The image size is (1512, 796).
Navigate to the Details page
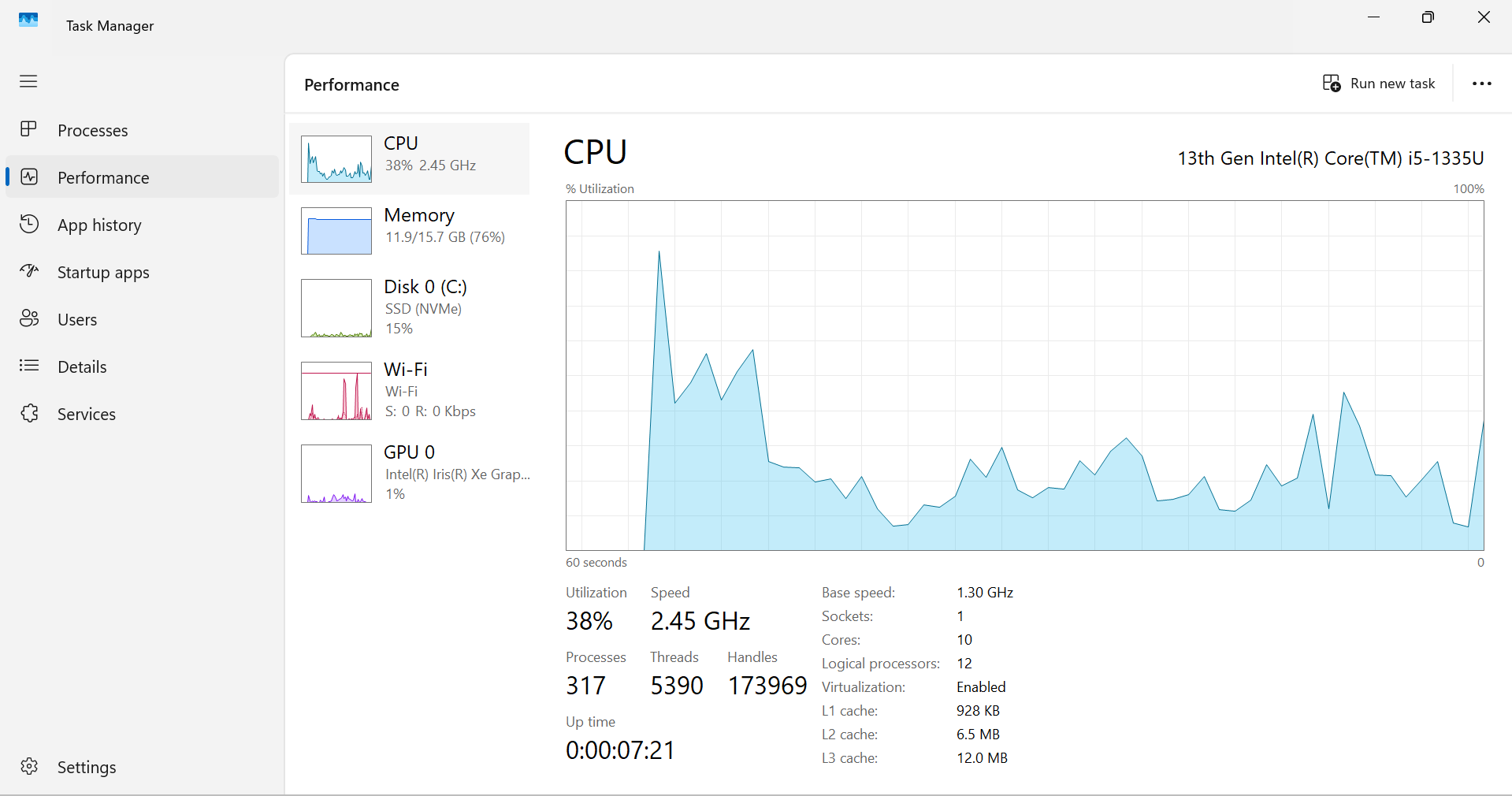coord(143,366)
